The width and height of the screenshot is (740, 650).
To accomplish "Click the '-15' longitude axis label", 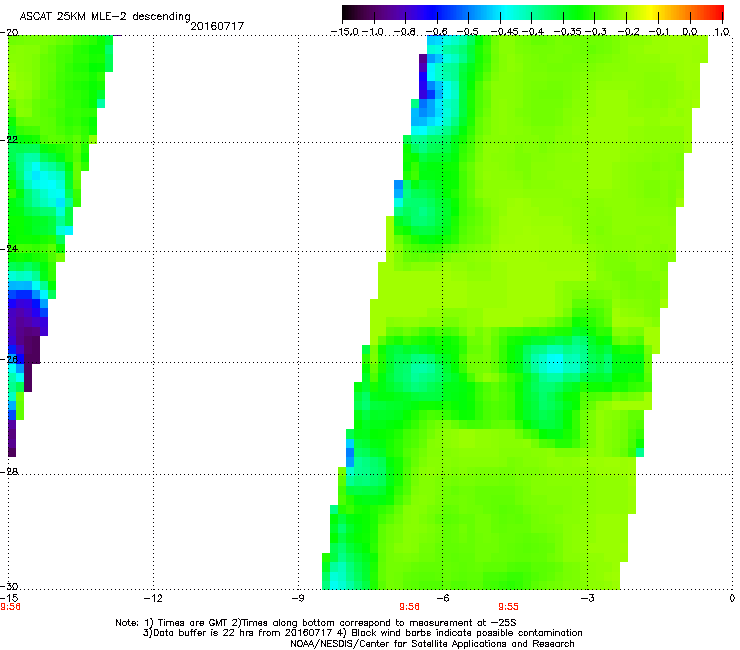I will point(9,598).
